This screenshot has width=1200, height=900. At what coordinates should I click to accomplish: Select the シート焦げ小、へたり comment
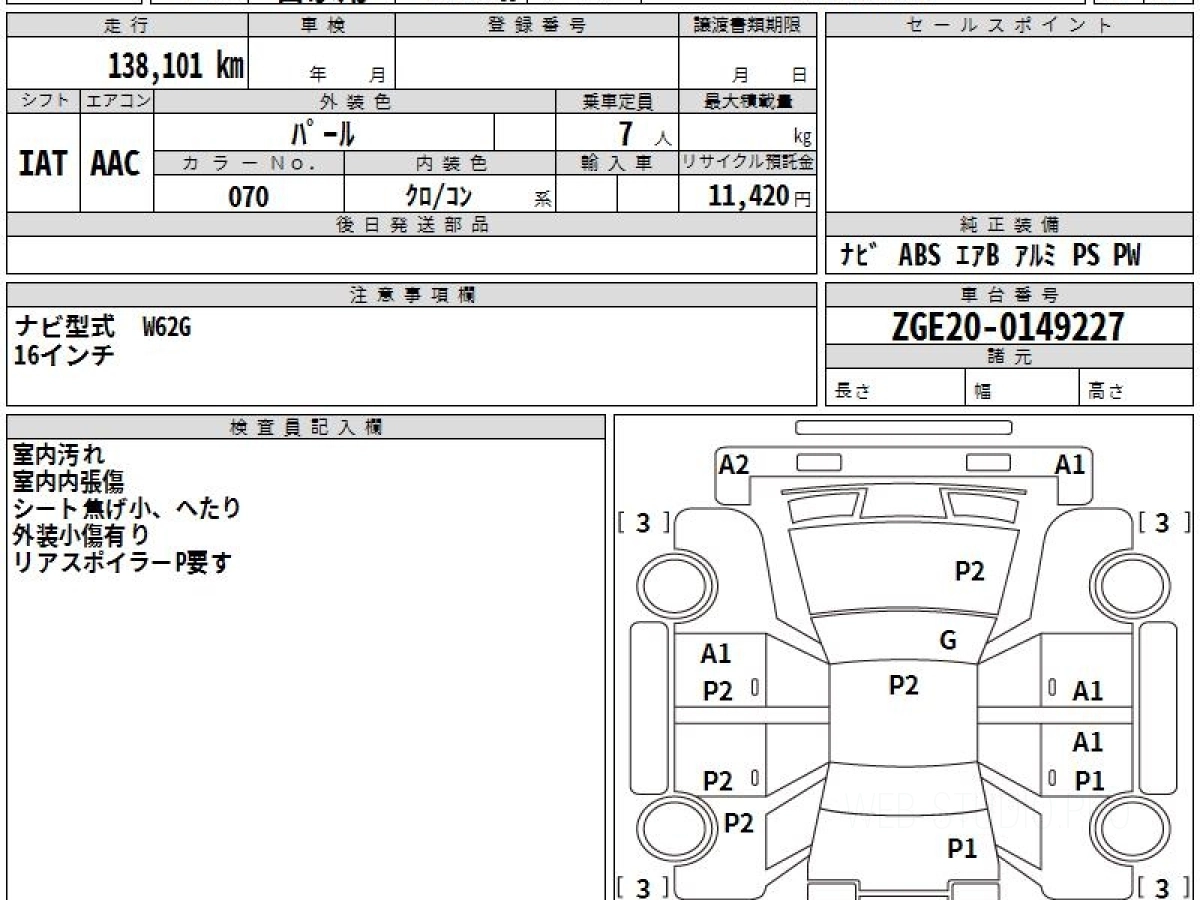click(x=126, y=509)
